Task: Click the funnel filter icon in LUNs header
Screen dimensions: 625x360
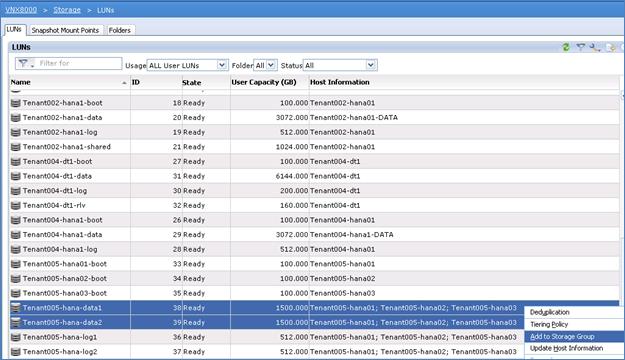Action: (581, 47)
